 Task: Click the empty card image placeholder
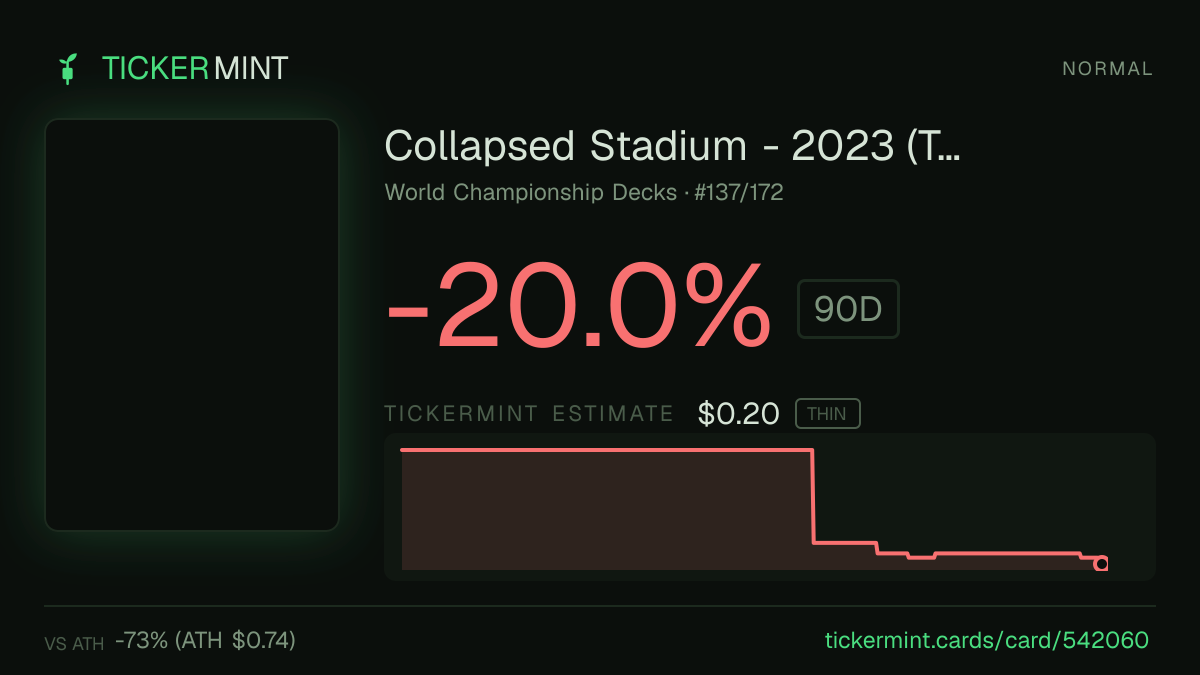[x=192, y=325]
